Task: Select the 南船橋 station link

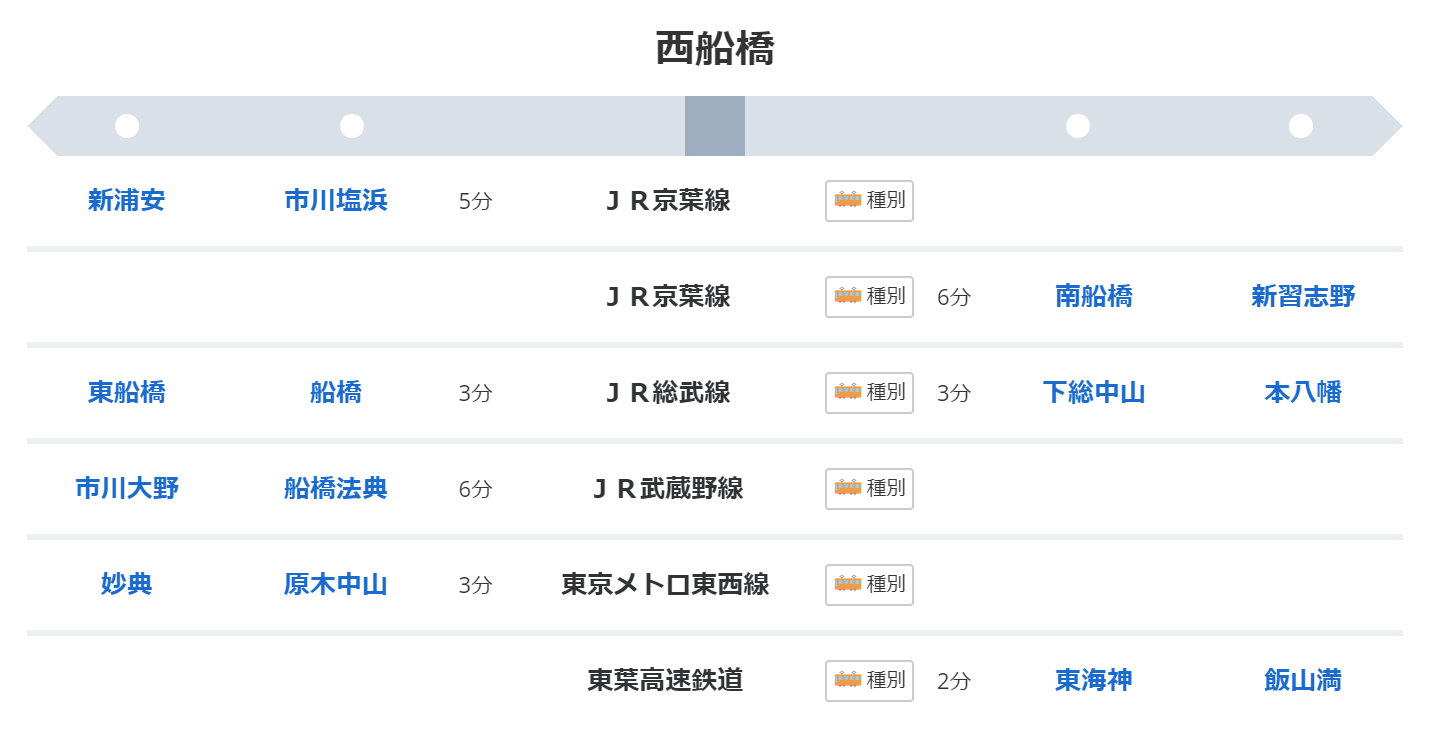Action: pyautogui.click(x=1093, y=296)
